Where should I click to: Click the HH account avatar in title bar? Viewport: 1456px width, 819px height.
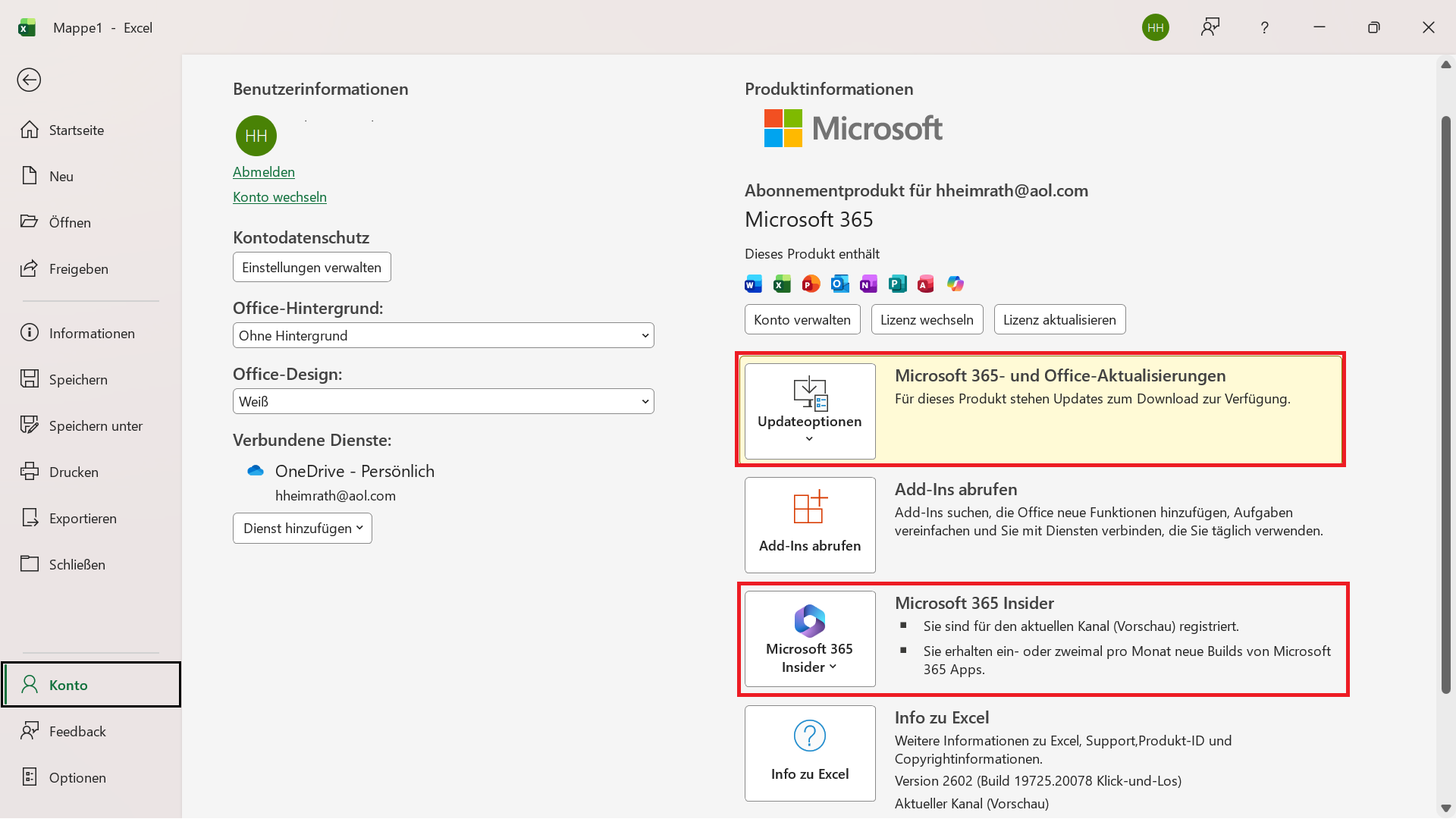1155,28
